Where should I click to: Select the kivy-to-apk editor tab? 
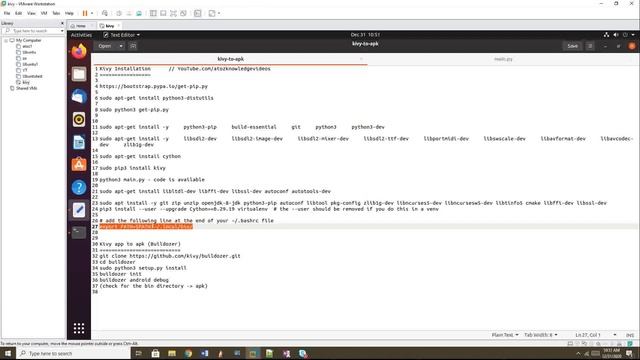tap(230, 59)
